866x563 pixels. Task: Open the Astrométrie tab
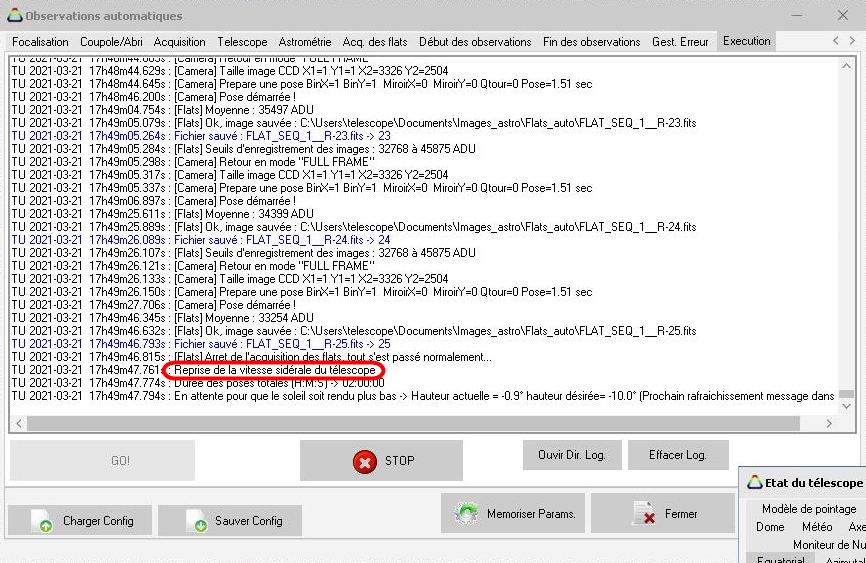305,42
